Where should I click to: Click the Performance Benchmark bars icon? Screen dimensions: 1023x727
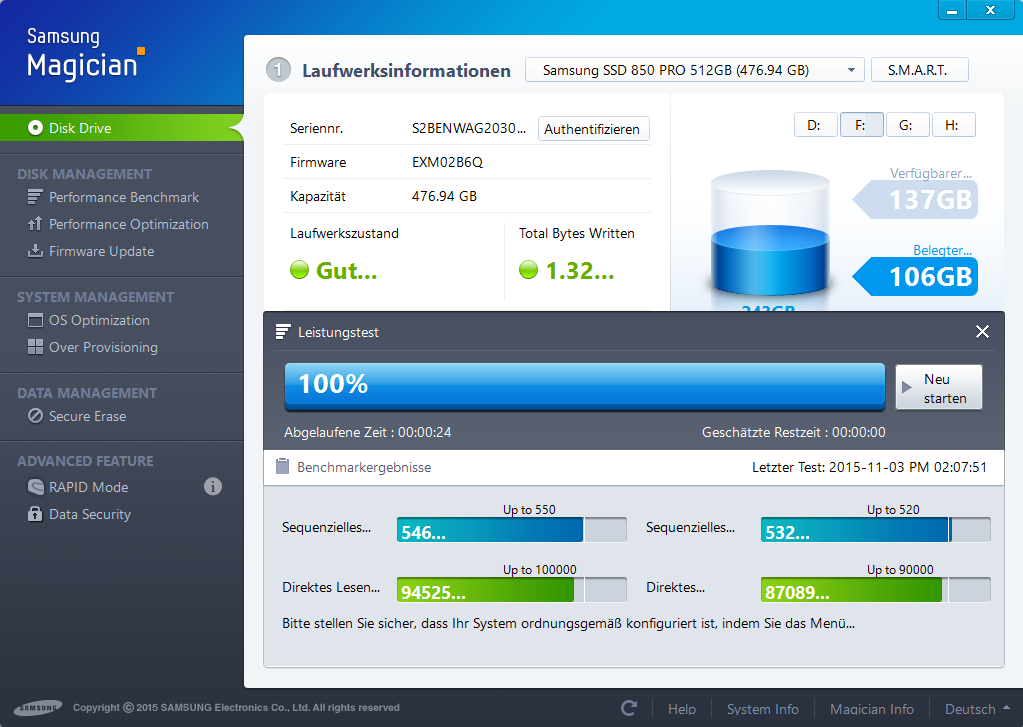pos(35,196)
